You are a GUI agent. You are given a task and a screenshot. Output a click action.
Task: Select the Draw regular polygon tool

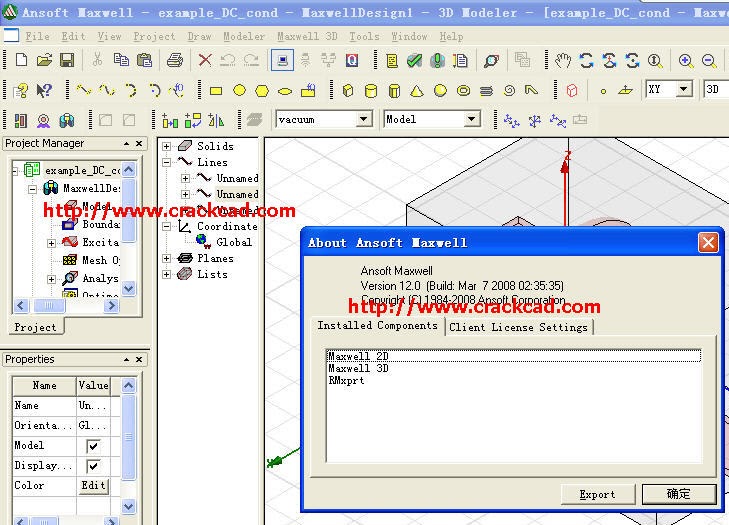point(262,90)
